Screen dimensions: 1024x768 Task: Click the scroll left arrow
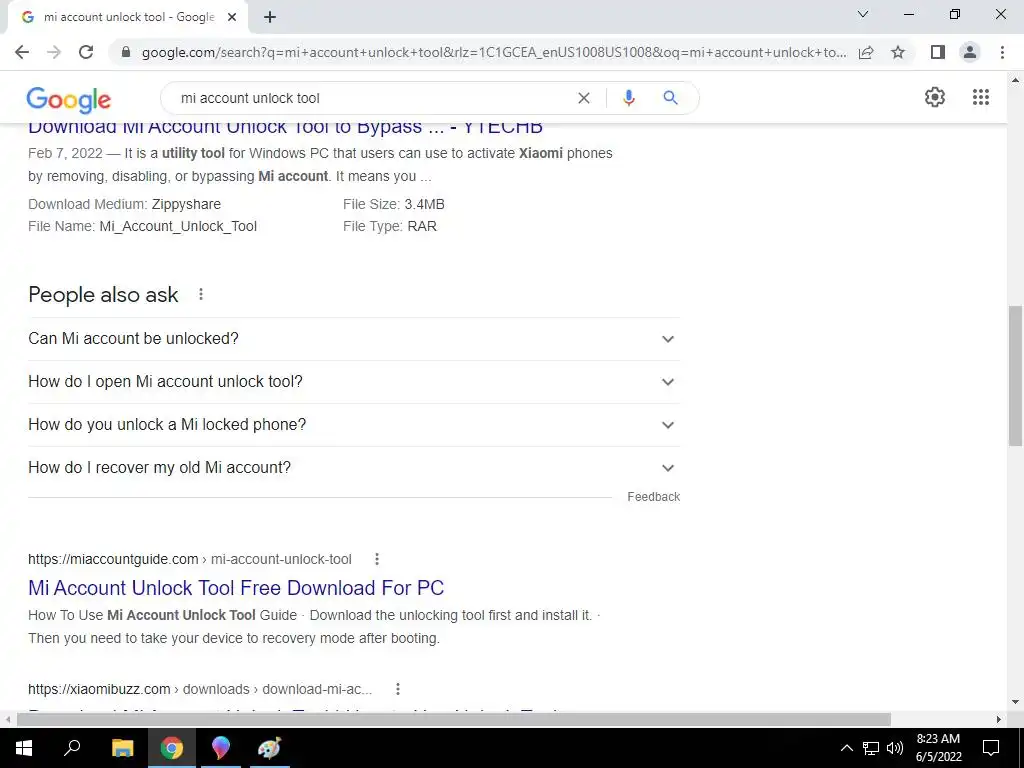pyautogui.click(x=8, y=719)
